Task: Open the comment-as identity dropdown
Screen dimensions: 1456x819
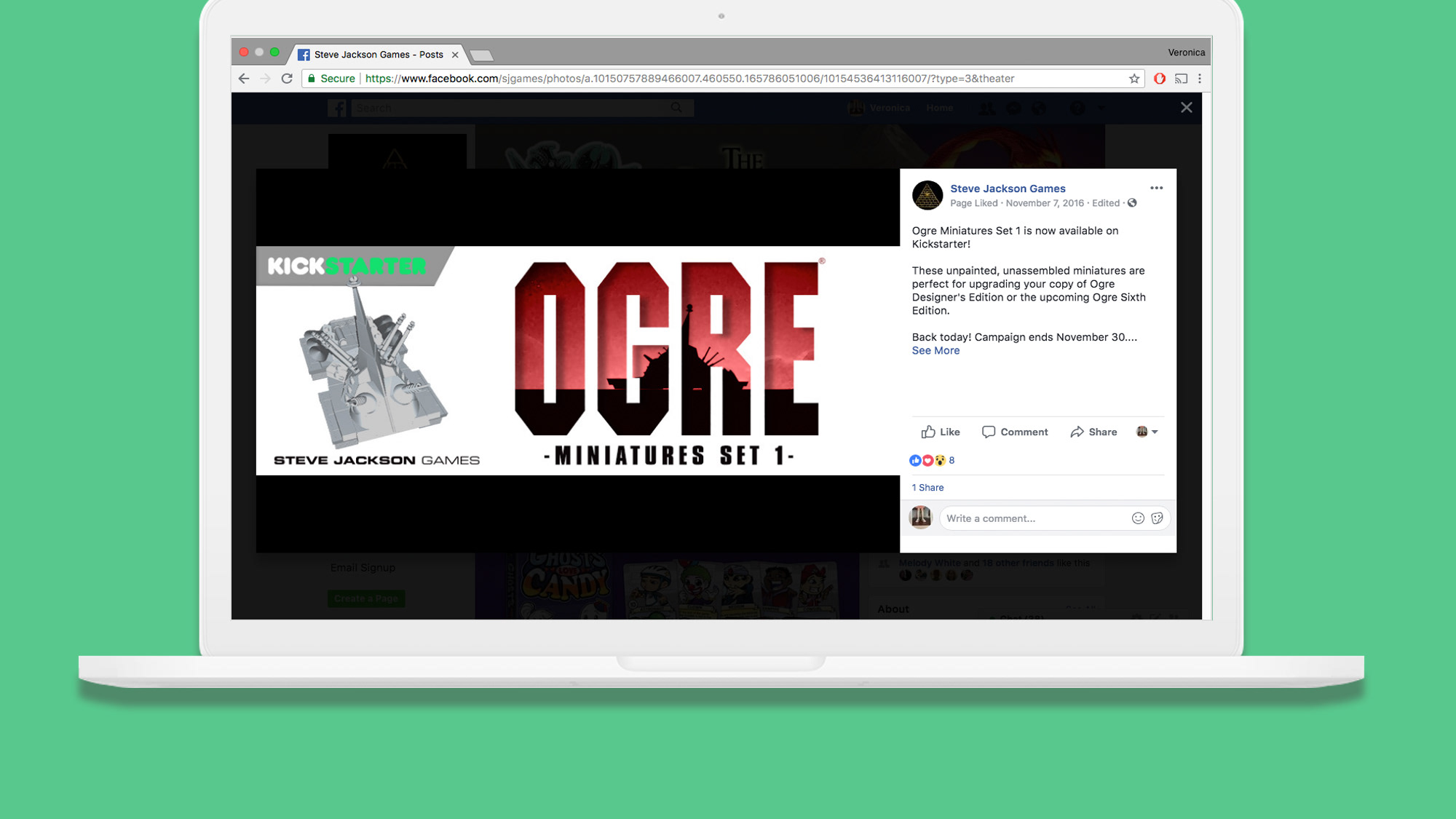Action: (x=1147, y=432)
